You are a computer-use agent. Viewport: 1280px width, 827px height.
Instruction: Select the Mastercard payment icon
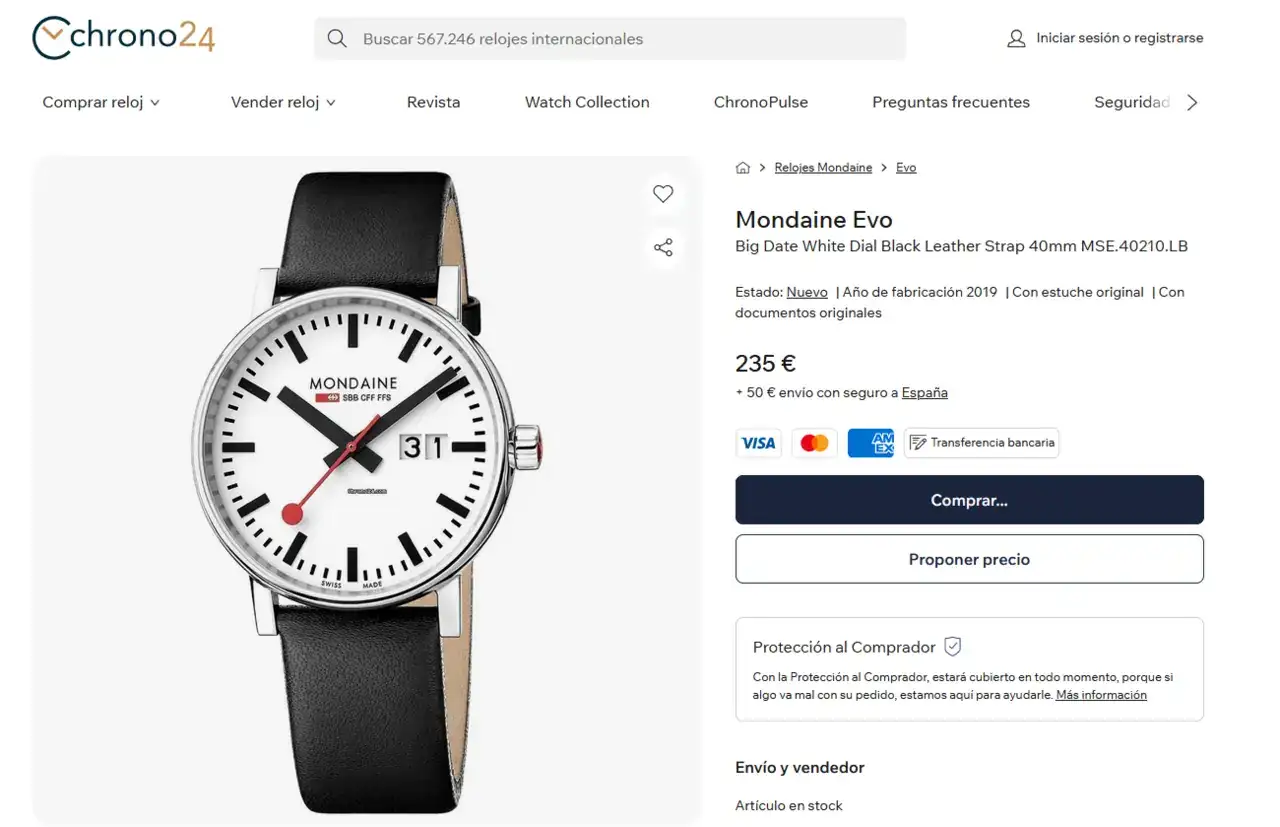tap(814, 443)
